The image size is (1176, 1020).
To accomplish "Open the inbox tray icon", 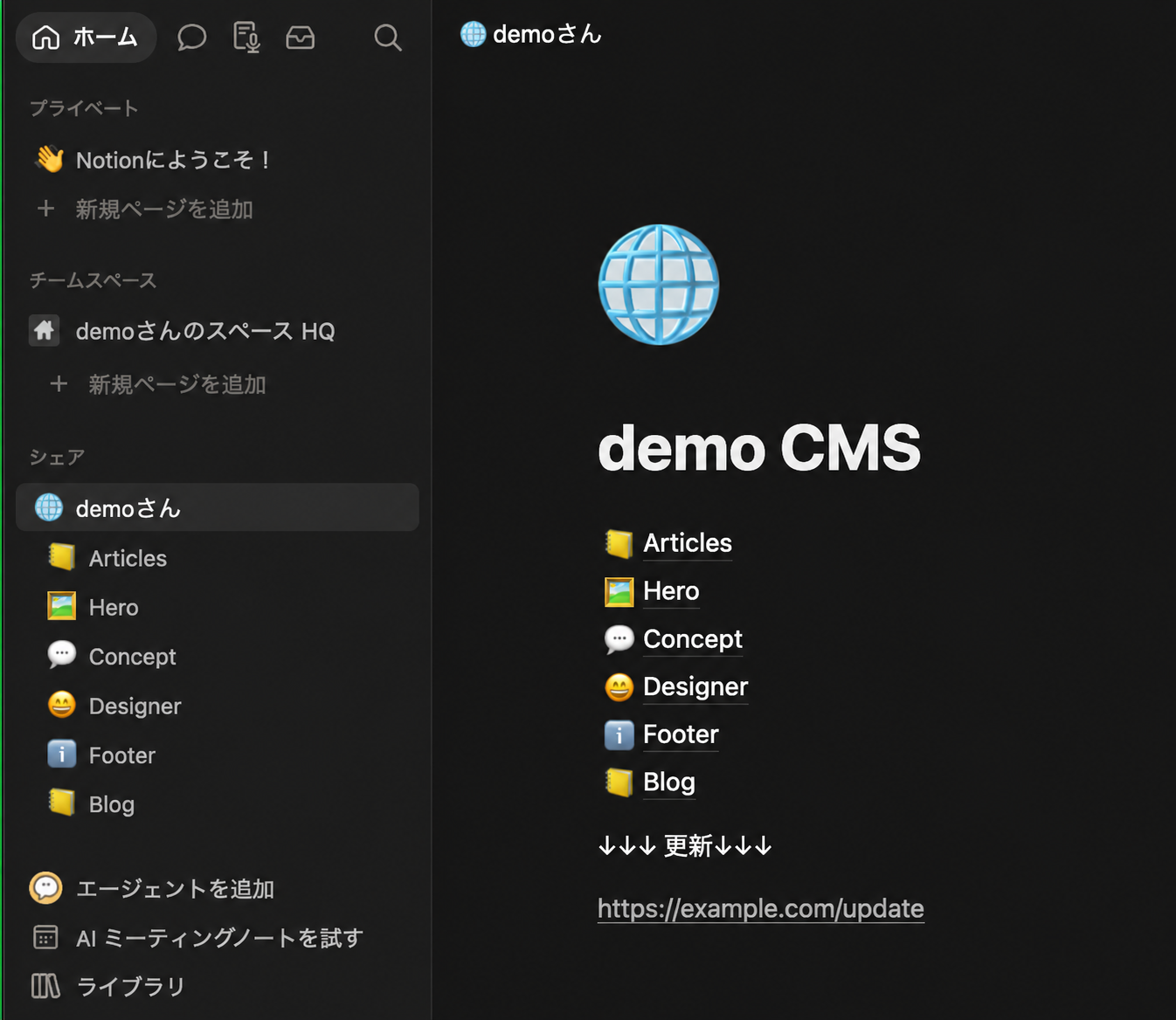I will coord(301,38).
